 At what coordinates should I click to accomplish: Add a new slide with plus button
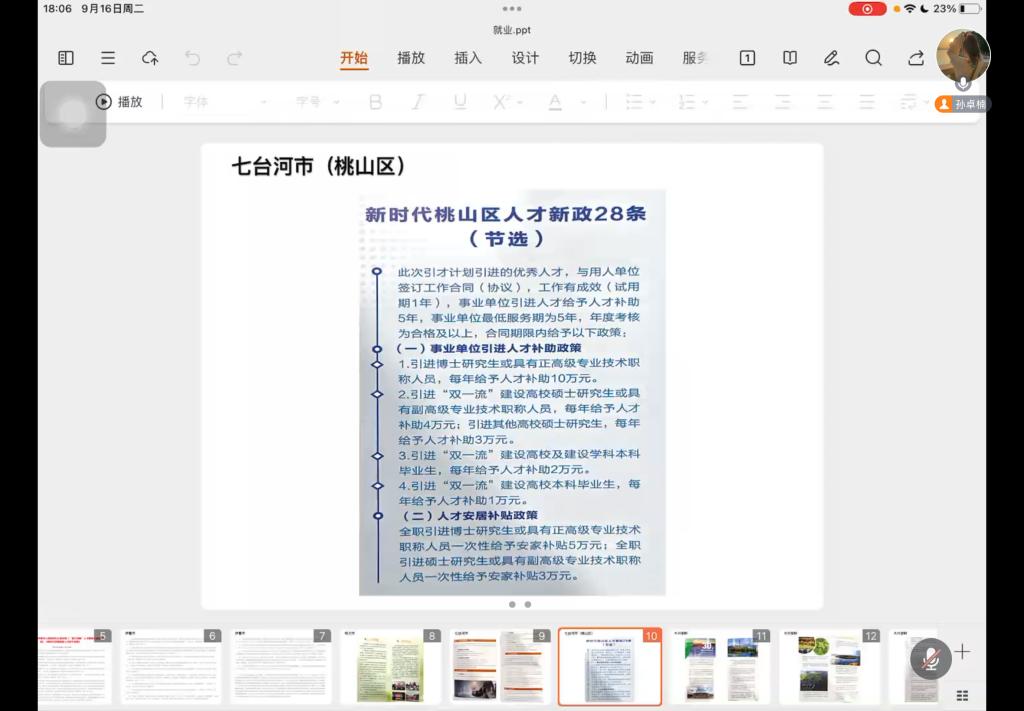click(x=962, y=652)
